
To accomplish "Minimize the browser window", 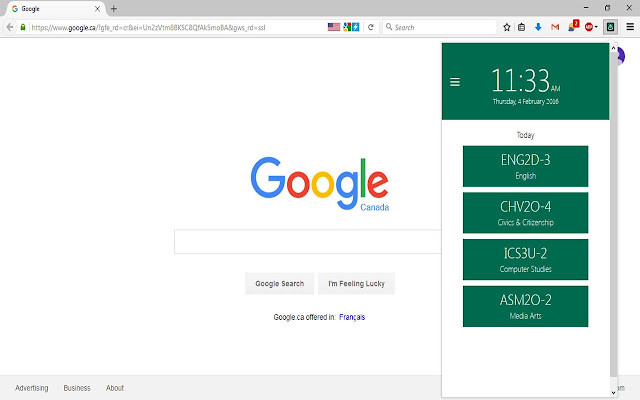I will [x=586, y=8].
